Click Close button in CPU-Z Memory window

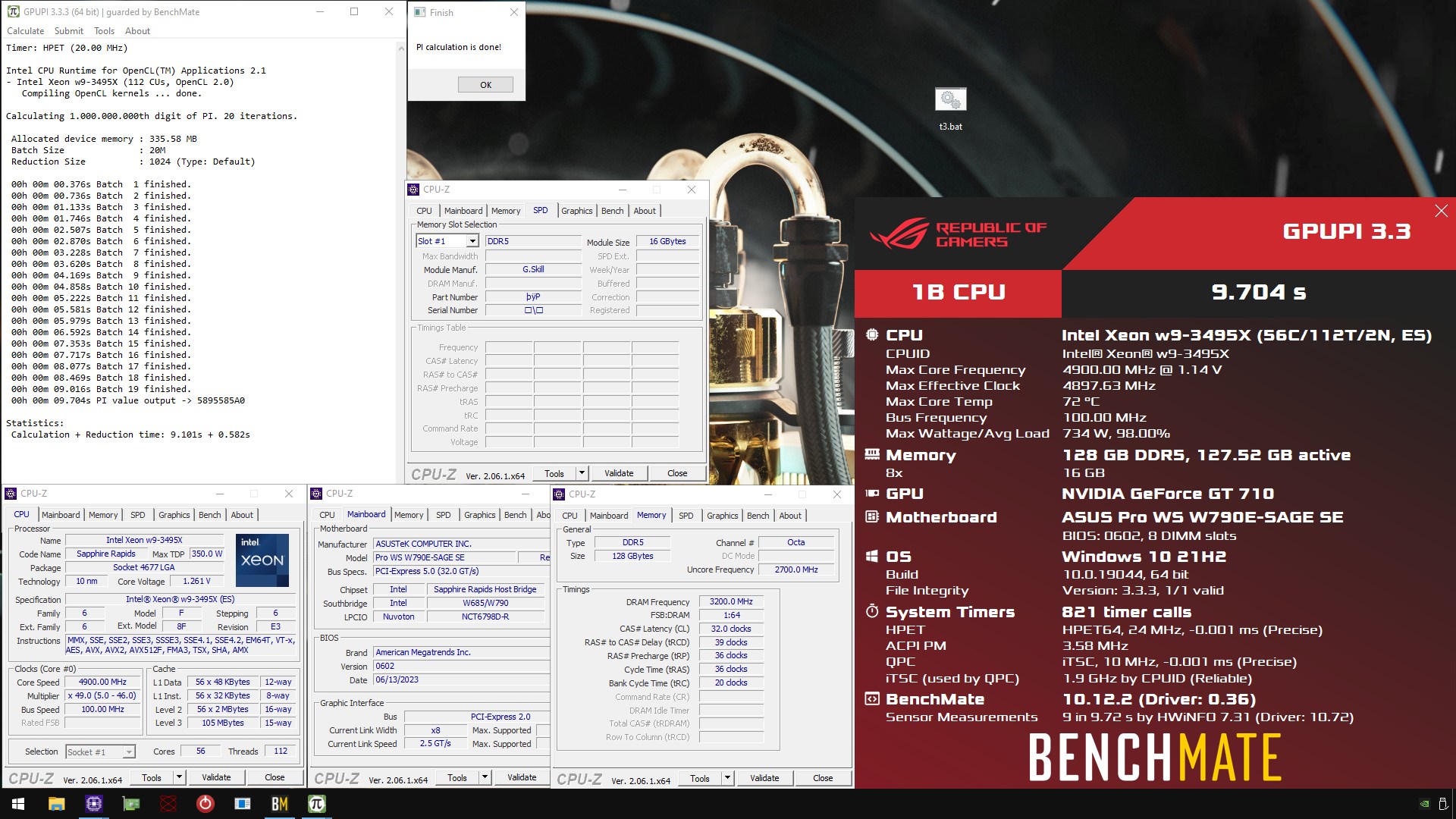[823, 778]
